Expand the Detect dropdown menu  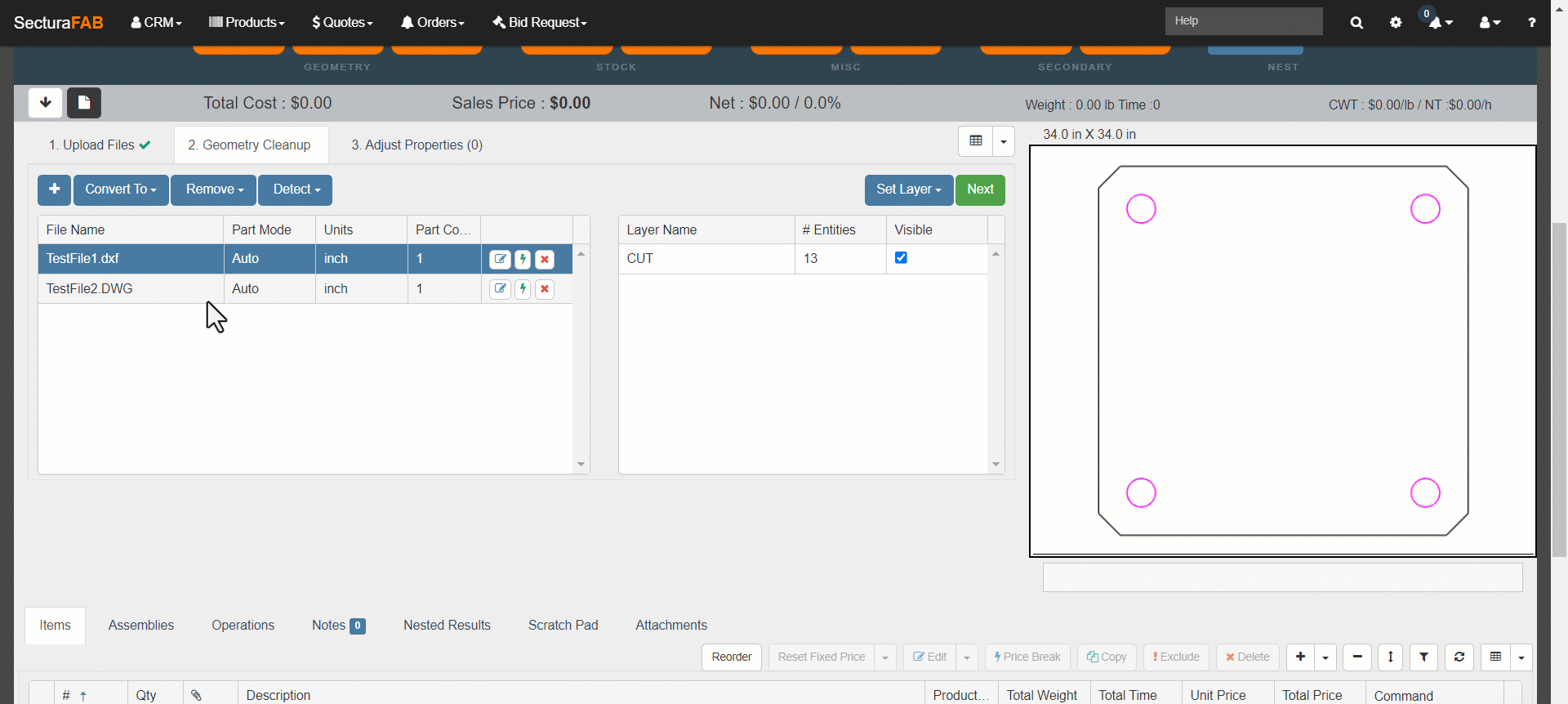point(296,189)
